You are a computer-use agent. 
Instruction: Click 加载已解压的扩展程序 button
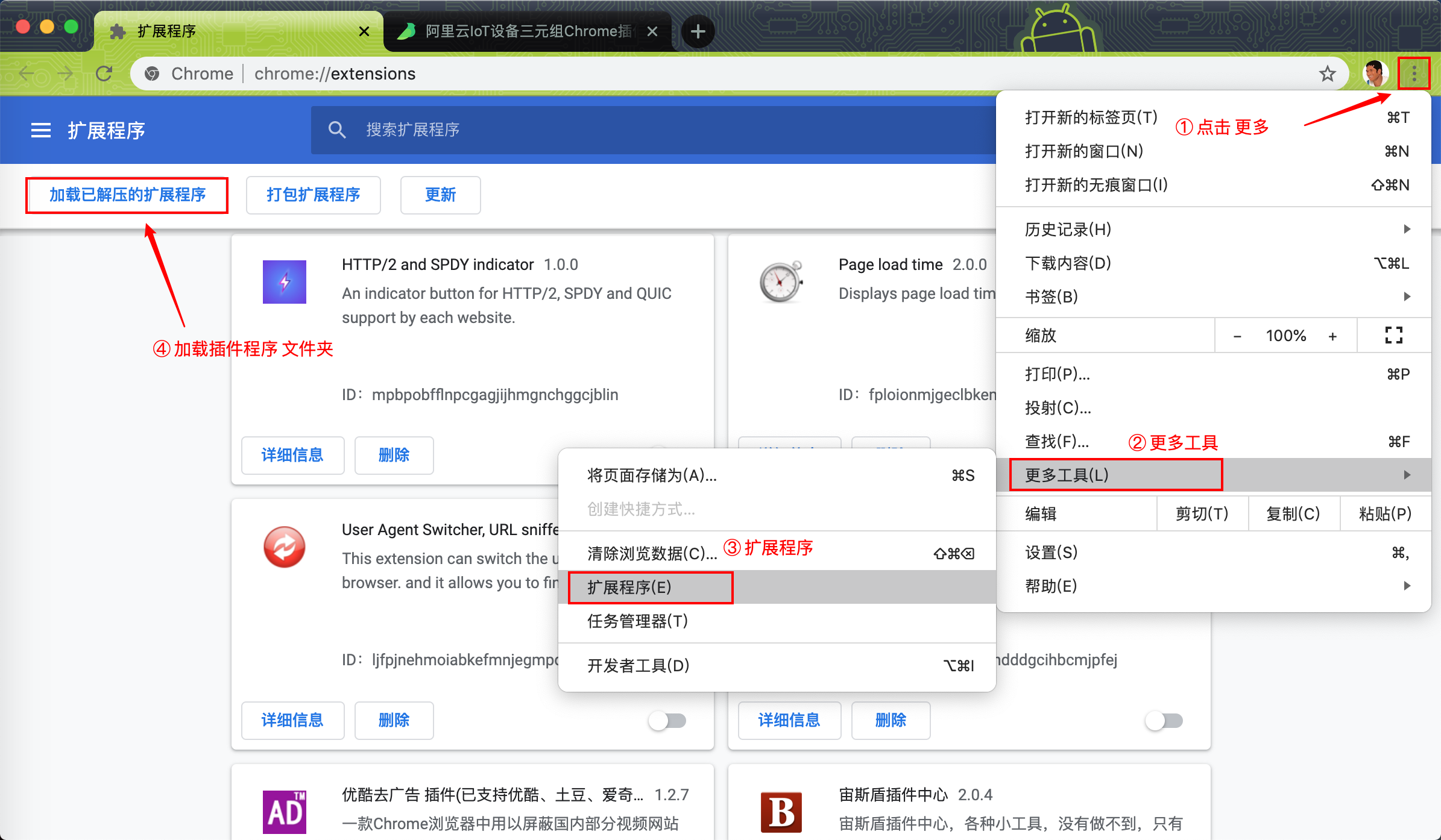(127, 195)
